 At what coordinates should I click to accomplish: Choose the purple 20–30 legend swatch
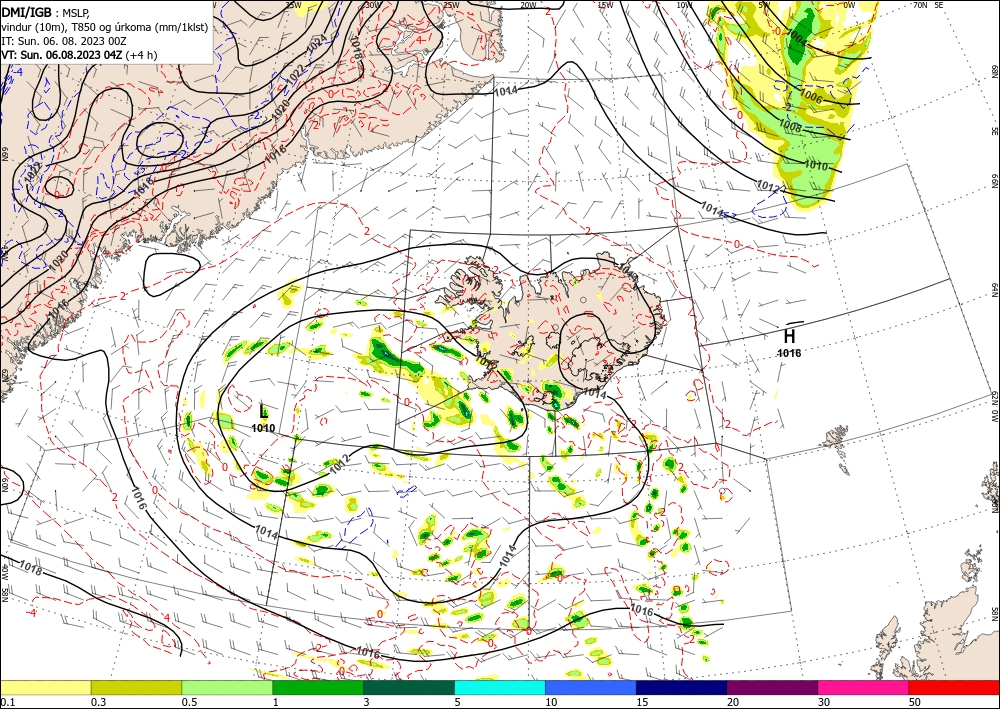point(772,687)
